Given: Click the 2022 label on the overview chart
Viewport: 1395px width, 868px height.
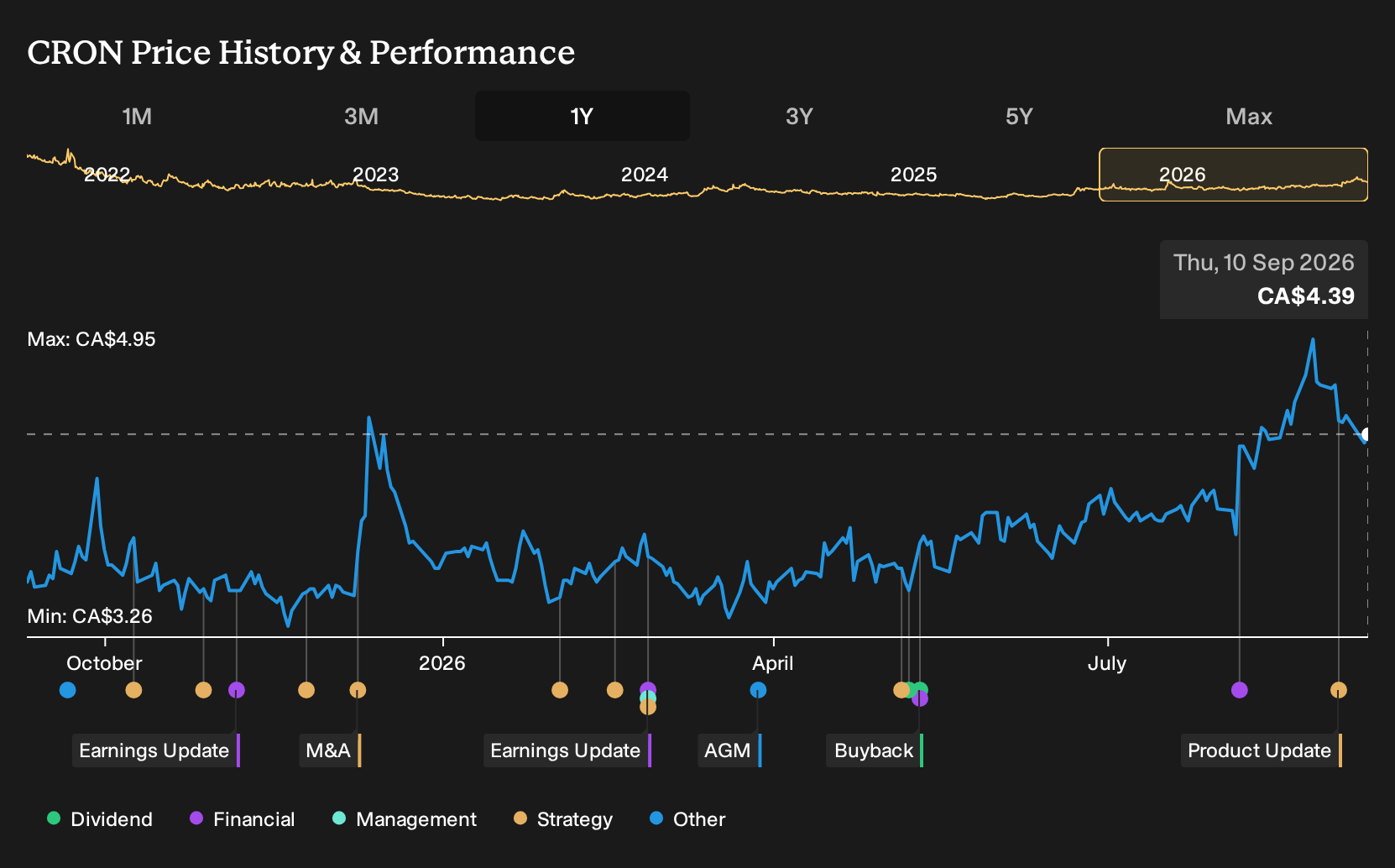Looking at the screenshot, I should pos(107,175).
